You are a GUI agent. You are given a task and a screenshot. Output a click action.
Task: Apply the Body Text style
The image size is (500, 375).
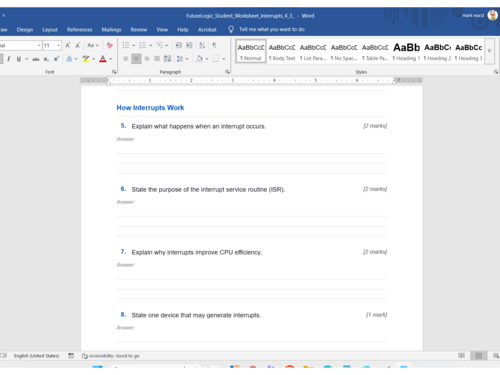point(282,51)
